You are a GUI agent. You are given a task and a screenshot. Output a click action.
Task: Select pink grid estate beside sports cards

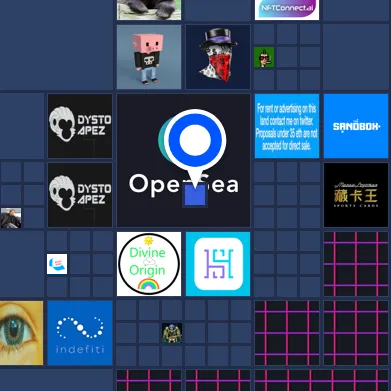[356, 264]
